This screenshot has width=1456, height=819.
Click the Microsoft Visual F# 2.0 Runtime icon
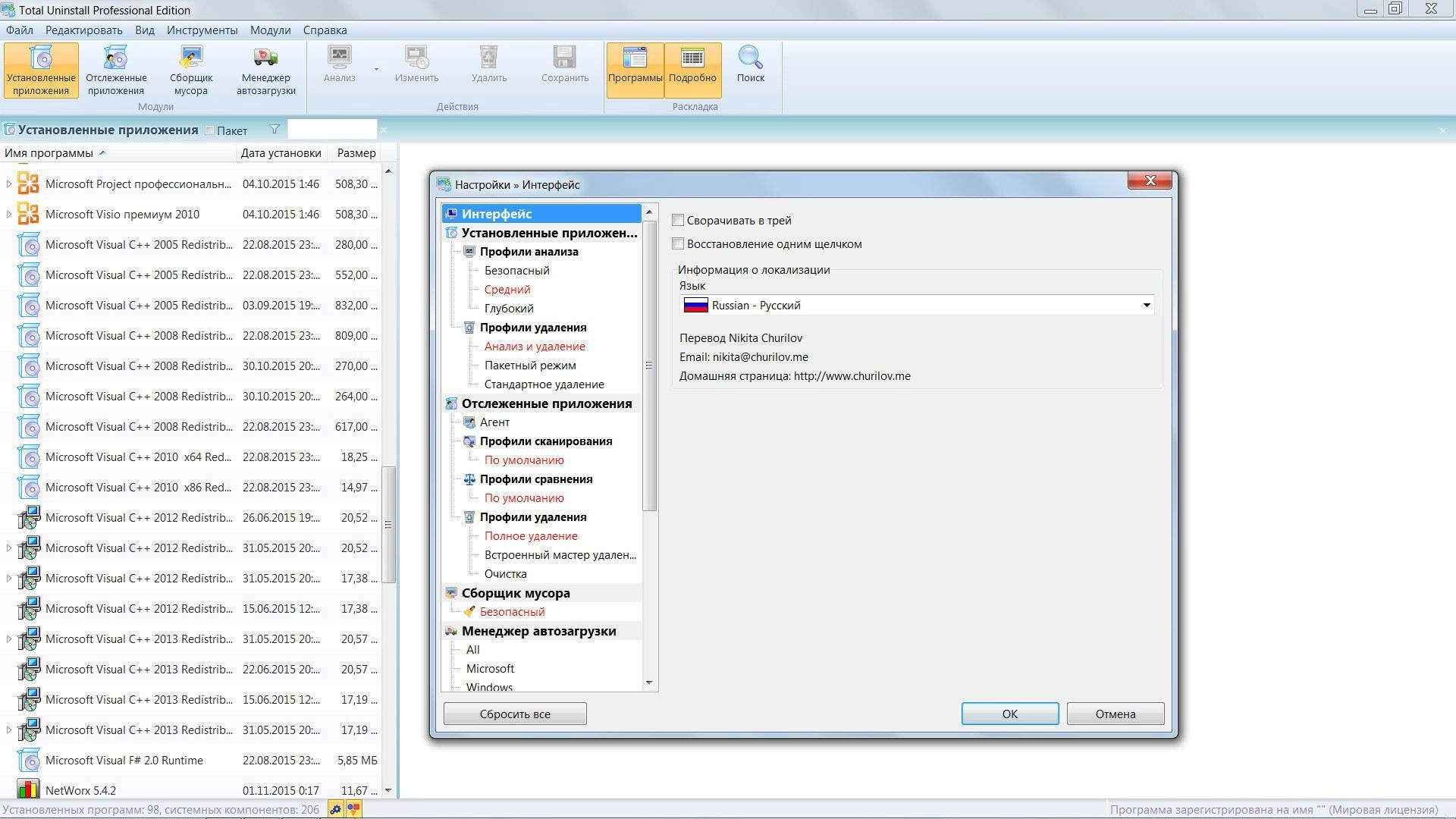[28, 760]
